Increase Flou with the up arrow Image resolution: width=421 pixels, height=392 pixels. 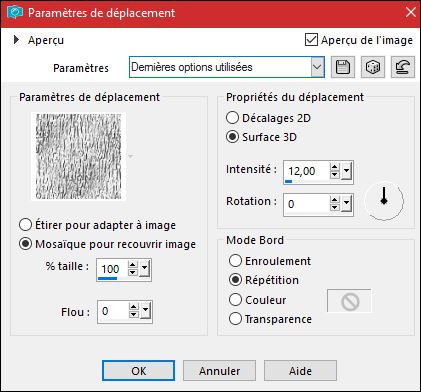(134, 307)
